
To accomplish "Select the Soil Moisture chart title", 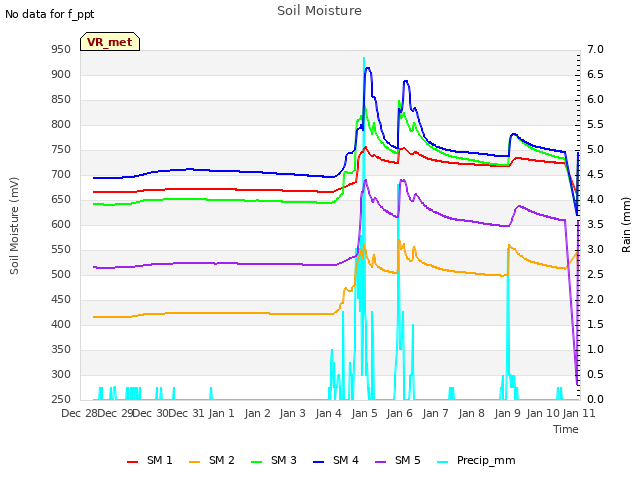I will [x=319, y=11].
